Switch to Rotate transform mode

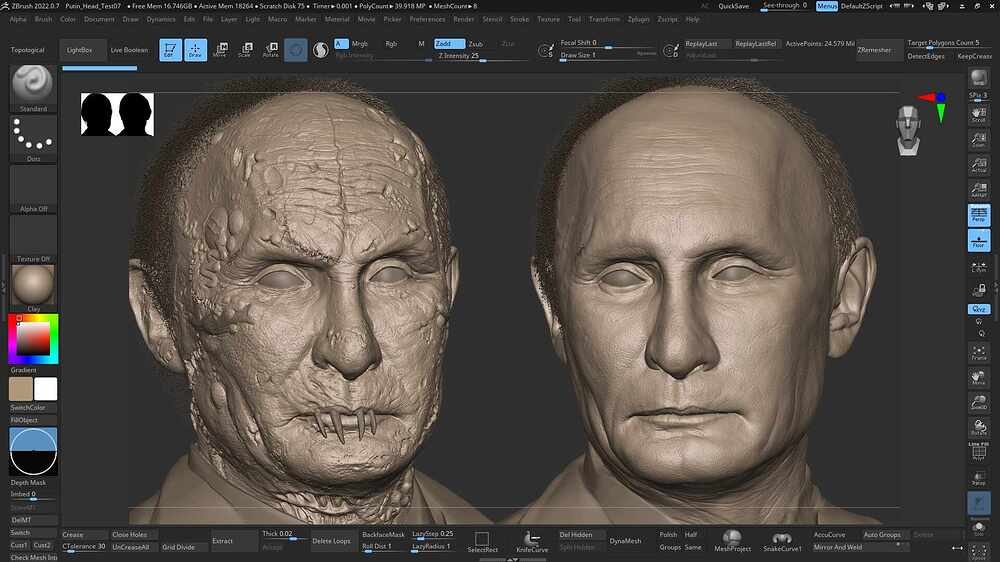[270, 50]
